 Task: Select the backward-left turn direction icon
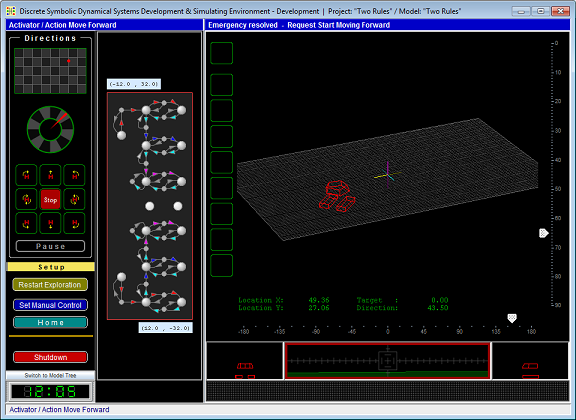click(26, 223)
